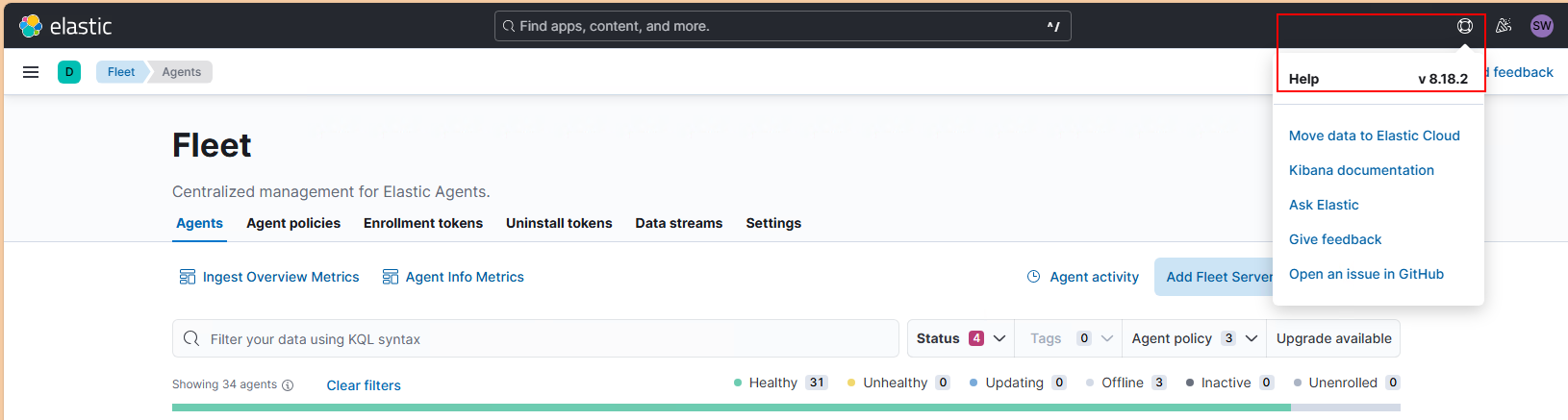Viewport: 1568px width, 420px height.
Task: Click the search magnifier in KQL filter
Action: click(x=191, y=338)
